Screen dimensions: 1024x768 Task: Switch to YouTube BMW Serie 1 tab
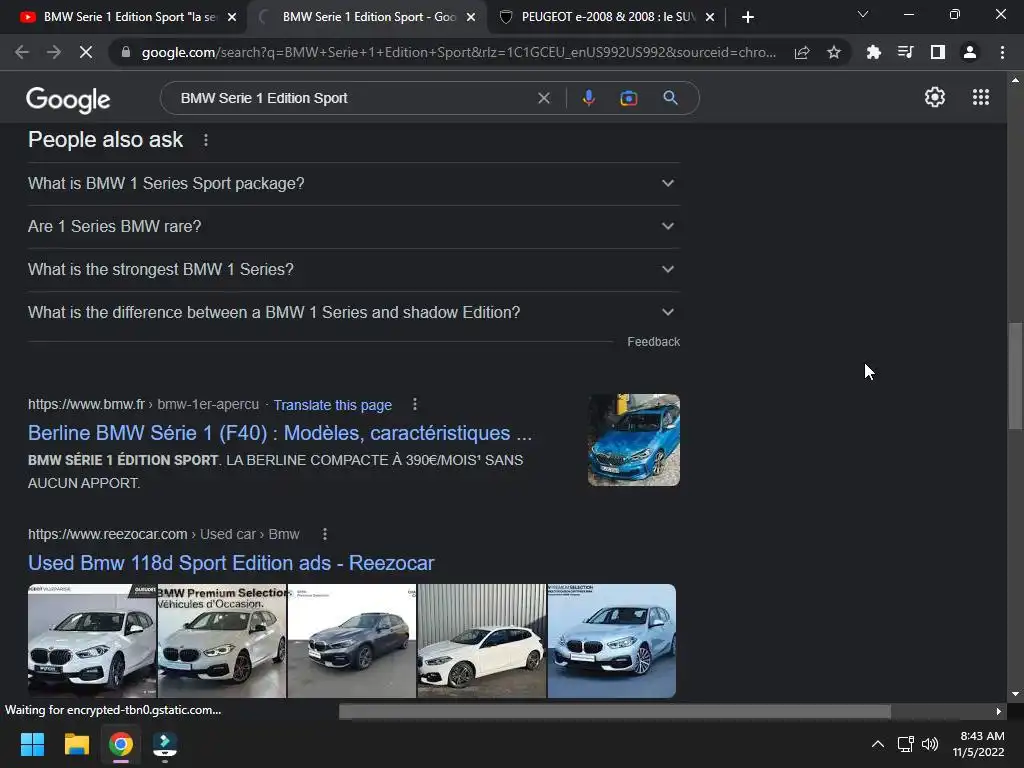click(127, 17)
